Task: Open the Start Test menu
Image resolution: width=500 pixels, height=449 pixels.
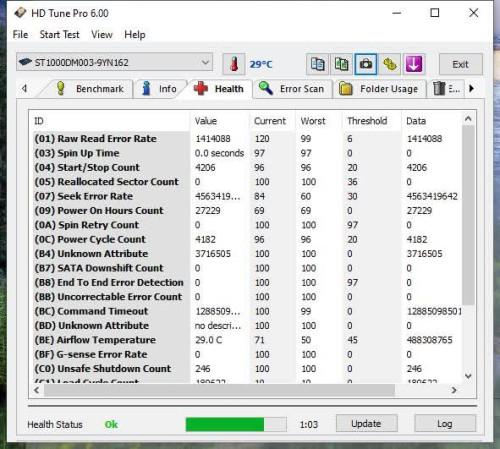Action: [60, 34]
